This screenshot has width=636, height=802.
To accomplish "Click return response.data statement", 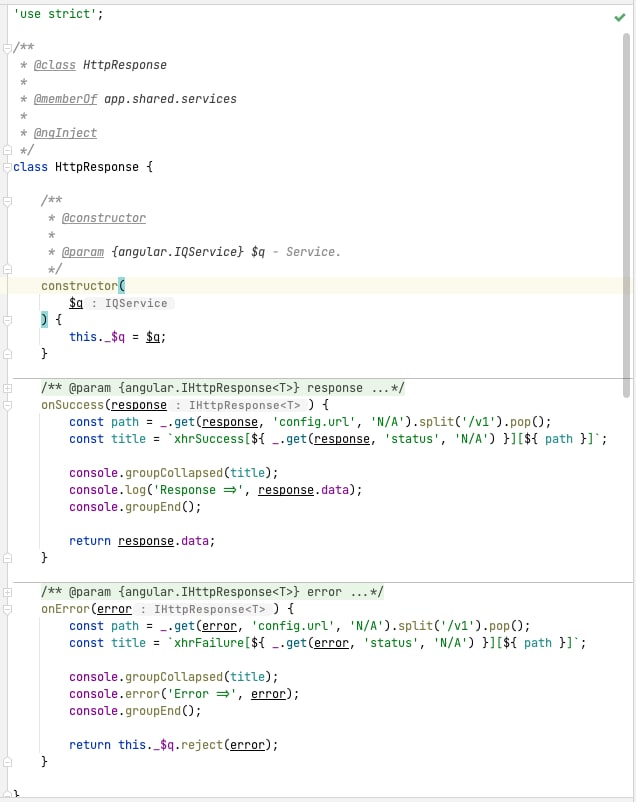I will 142,541.
